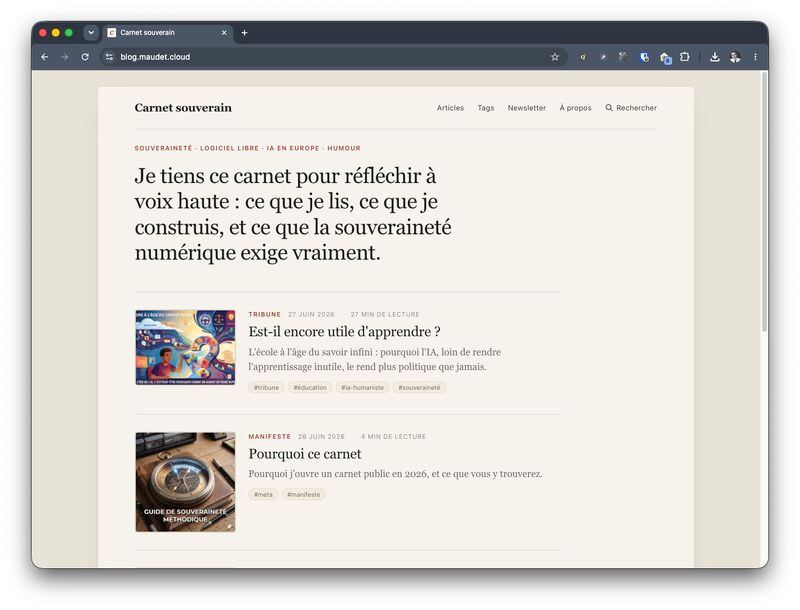Image resolution: width=800 pixels, height=610 pixels.
Task: Click the first yellow extension icon
Action: click(583, 57)
